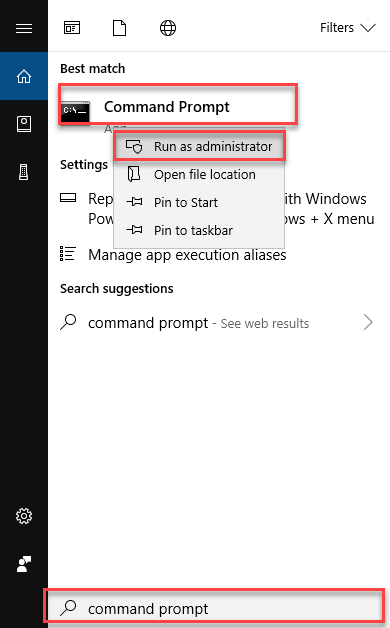Image resolution: width=390 pixels, height=628 pixels.
Task: Click the devices tower icon in the sidebar
Action: point(24,172)
